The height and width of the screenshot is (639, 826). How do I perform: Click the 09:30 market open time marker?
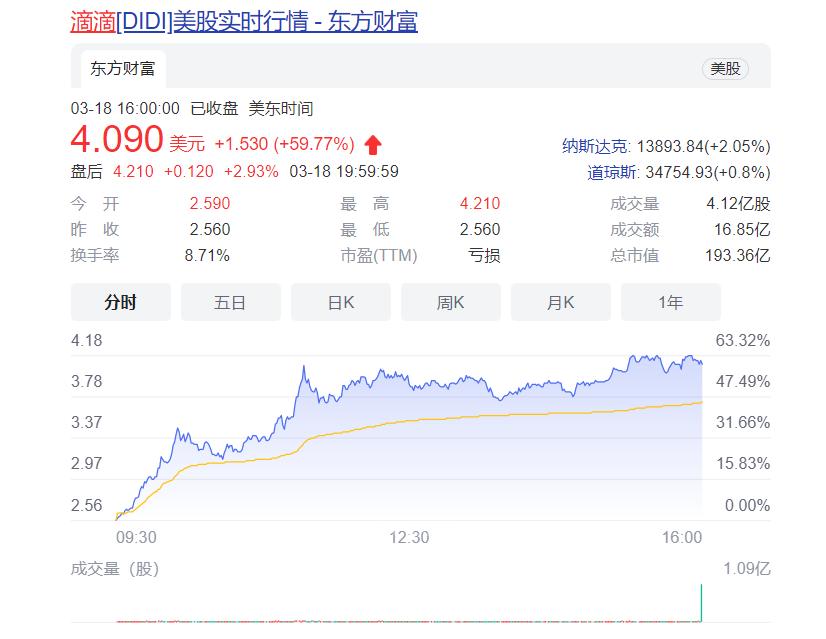[x=136, y=538]
